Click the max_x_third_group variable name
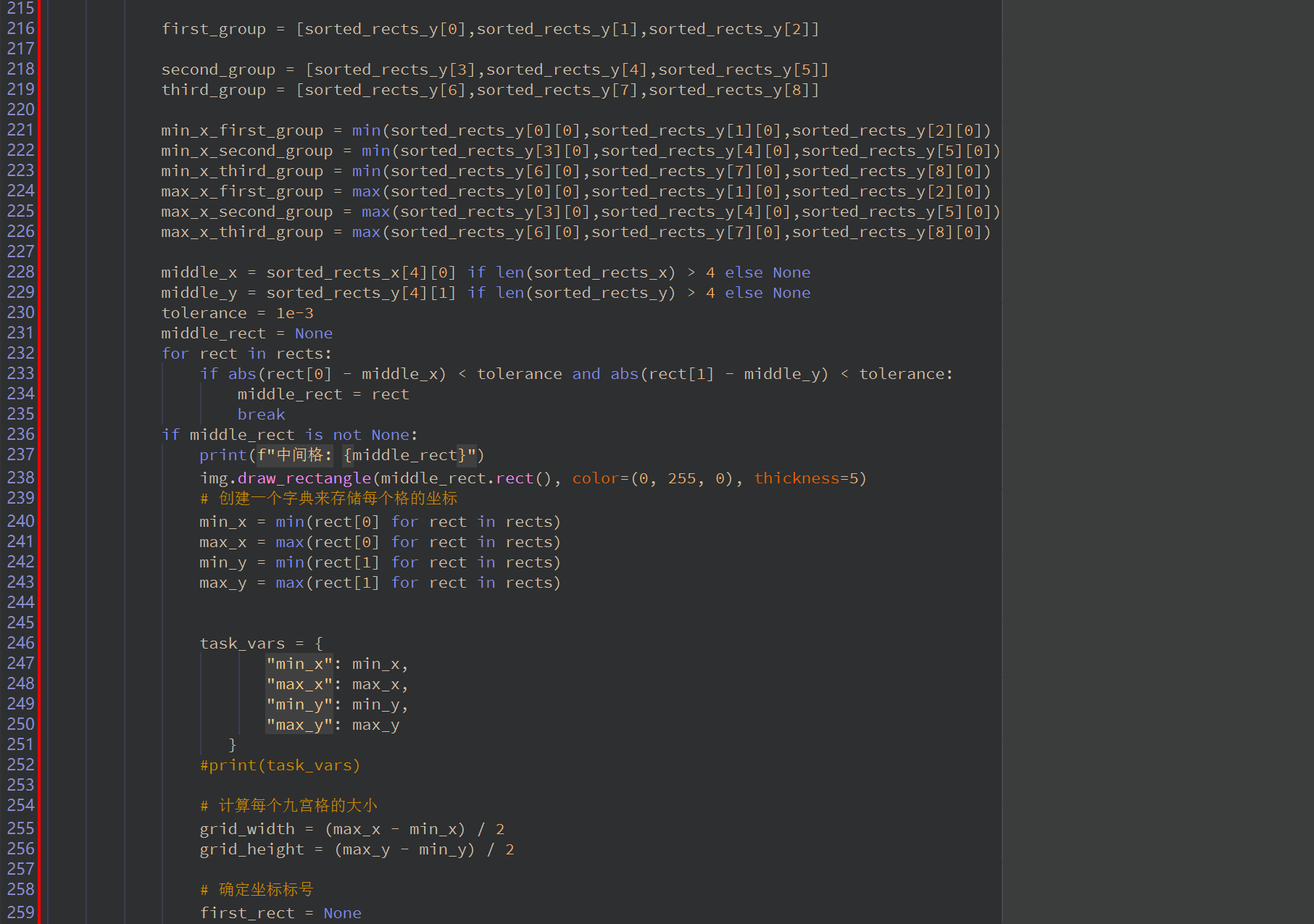Viewport: 1314px width, 924px height. click(x=242, y=232)
